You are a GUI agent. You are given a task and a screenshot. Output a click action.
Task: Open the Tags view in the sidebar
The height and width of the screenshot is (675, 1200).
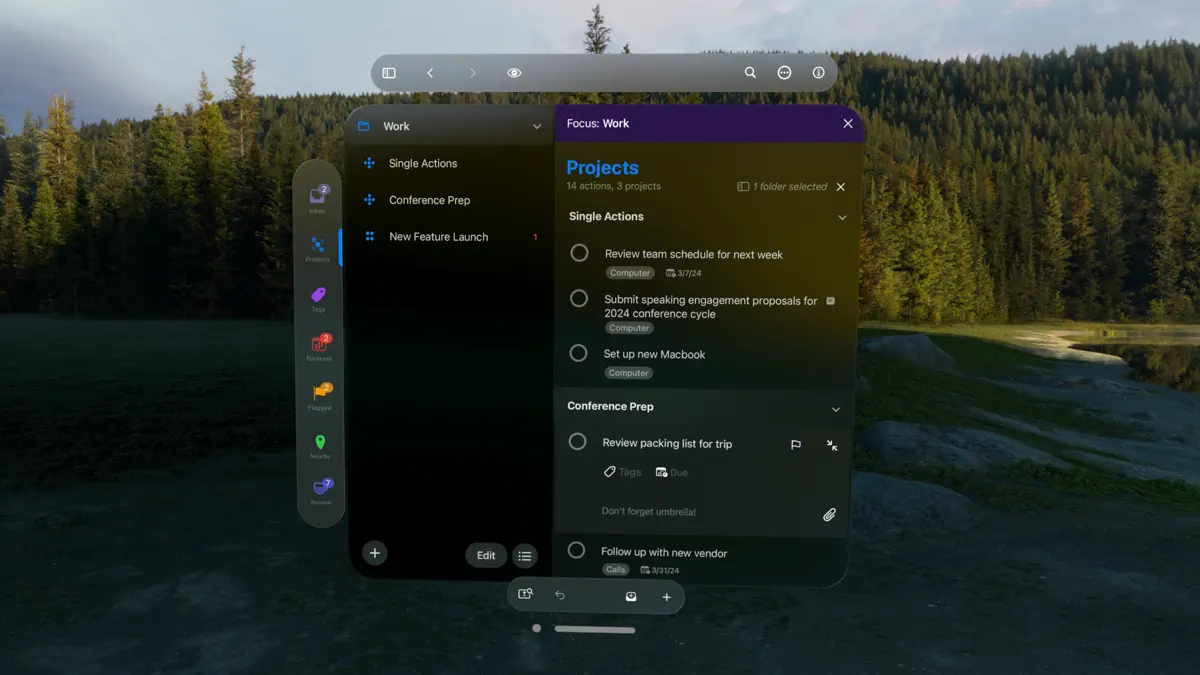[318, 296]
